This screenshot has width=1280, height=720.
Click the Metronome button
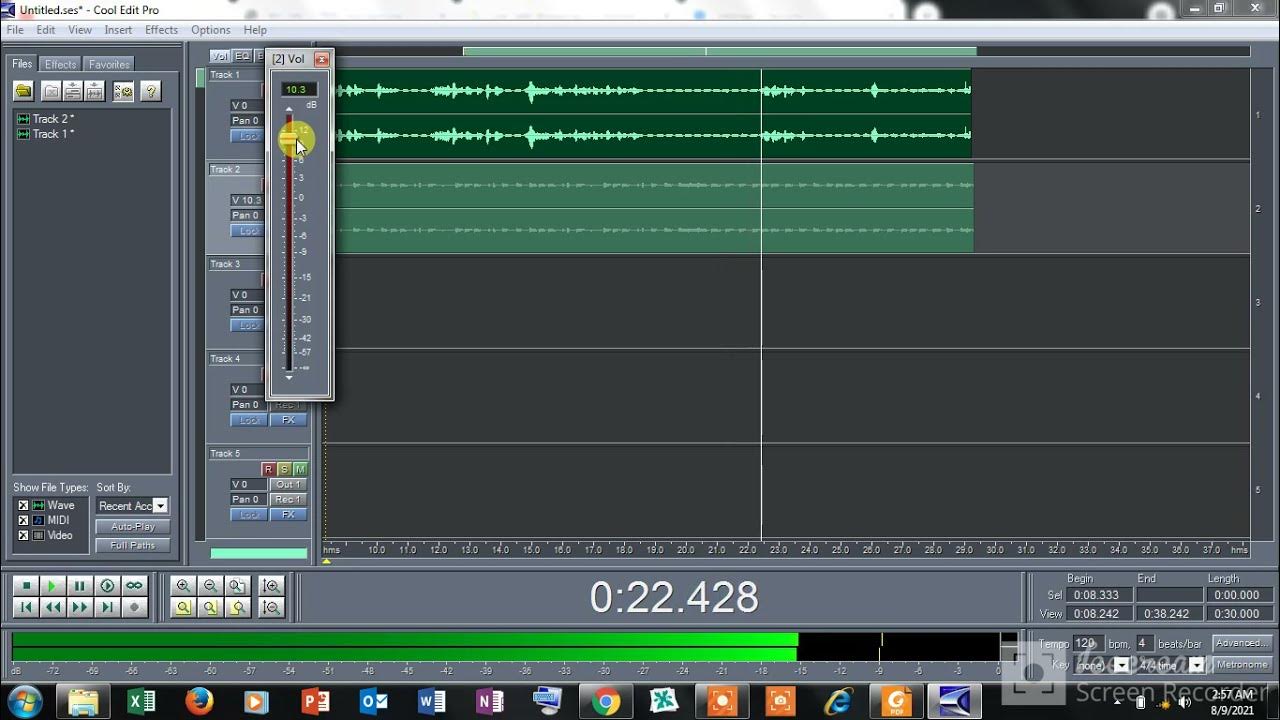click(x=1241, y=664)
